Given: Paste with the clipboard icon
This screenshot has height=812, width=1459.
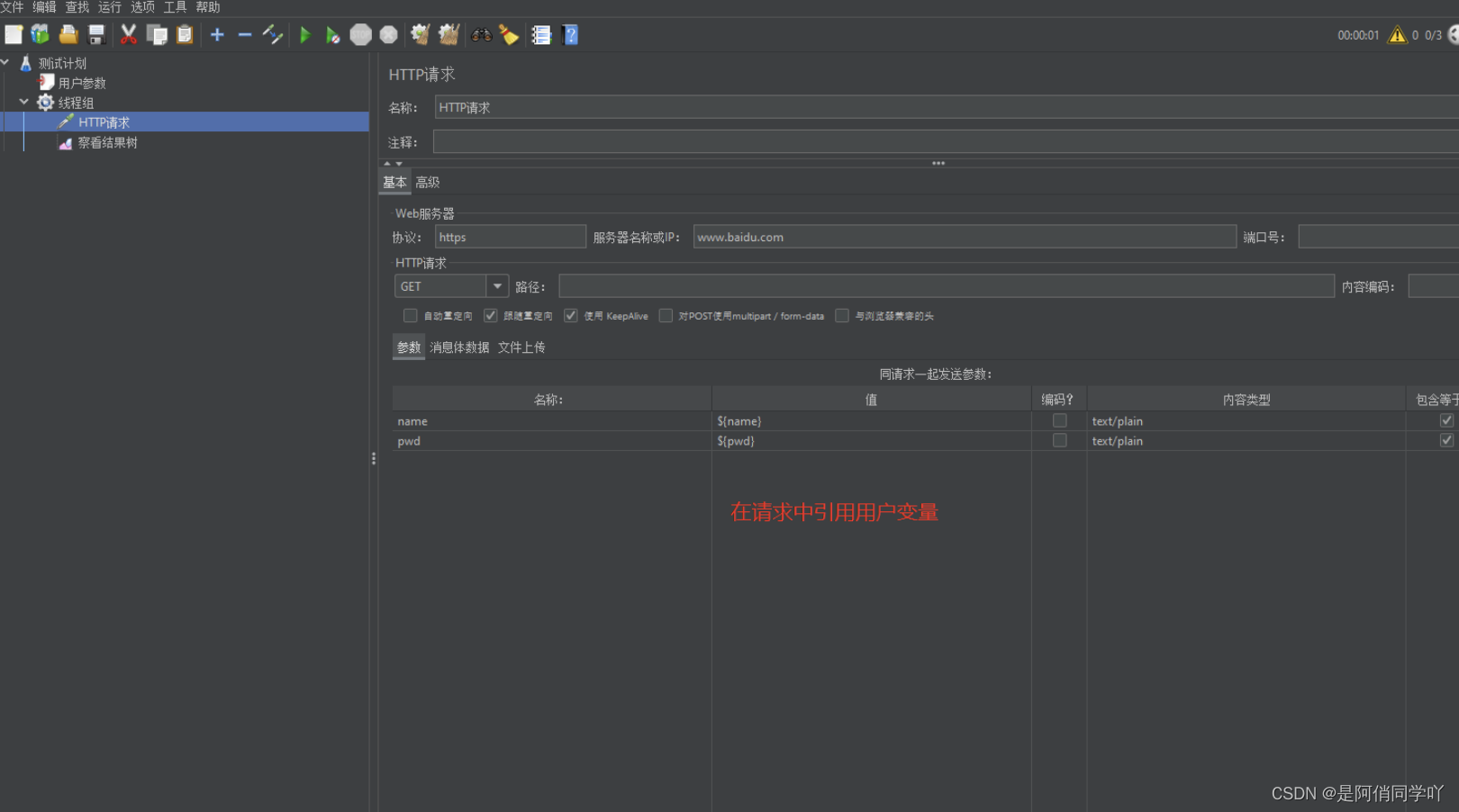Looking at the screenshot, I should point(185,35).
